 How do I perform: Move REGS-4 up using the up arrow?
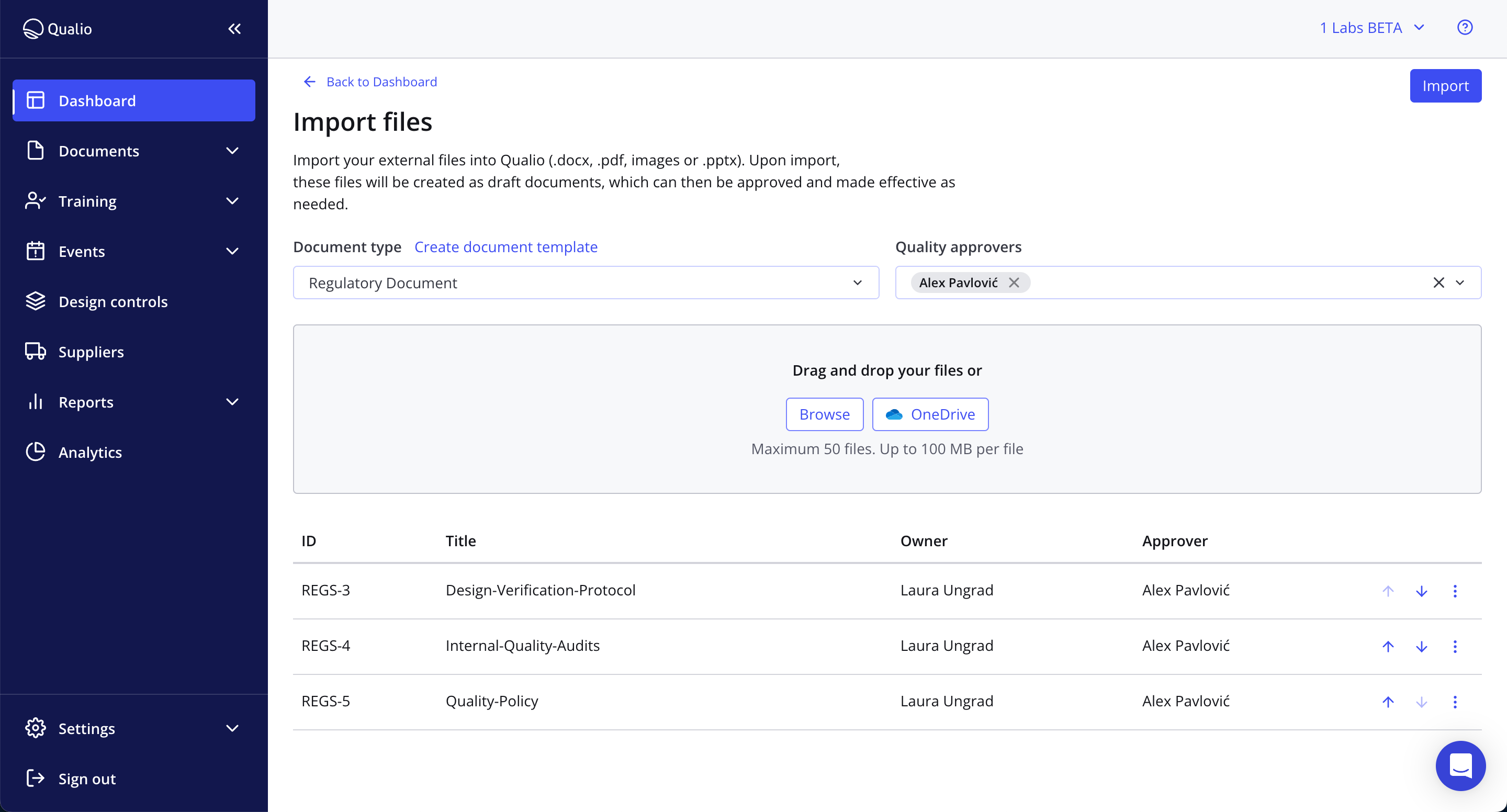point(1387,646)
